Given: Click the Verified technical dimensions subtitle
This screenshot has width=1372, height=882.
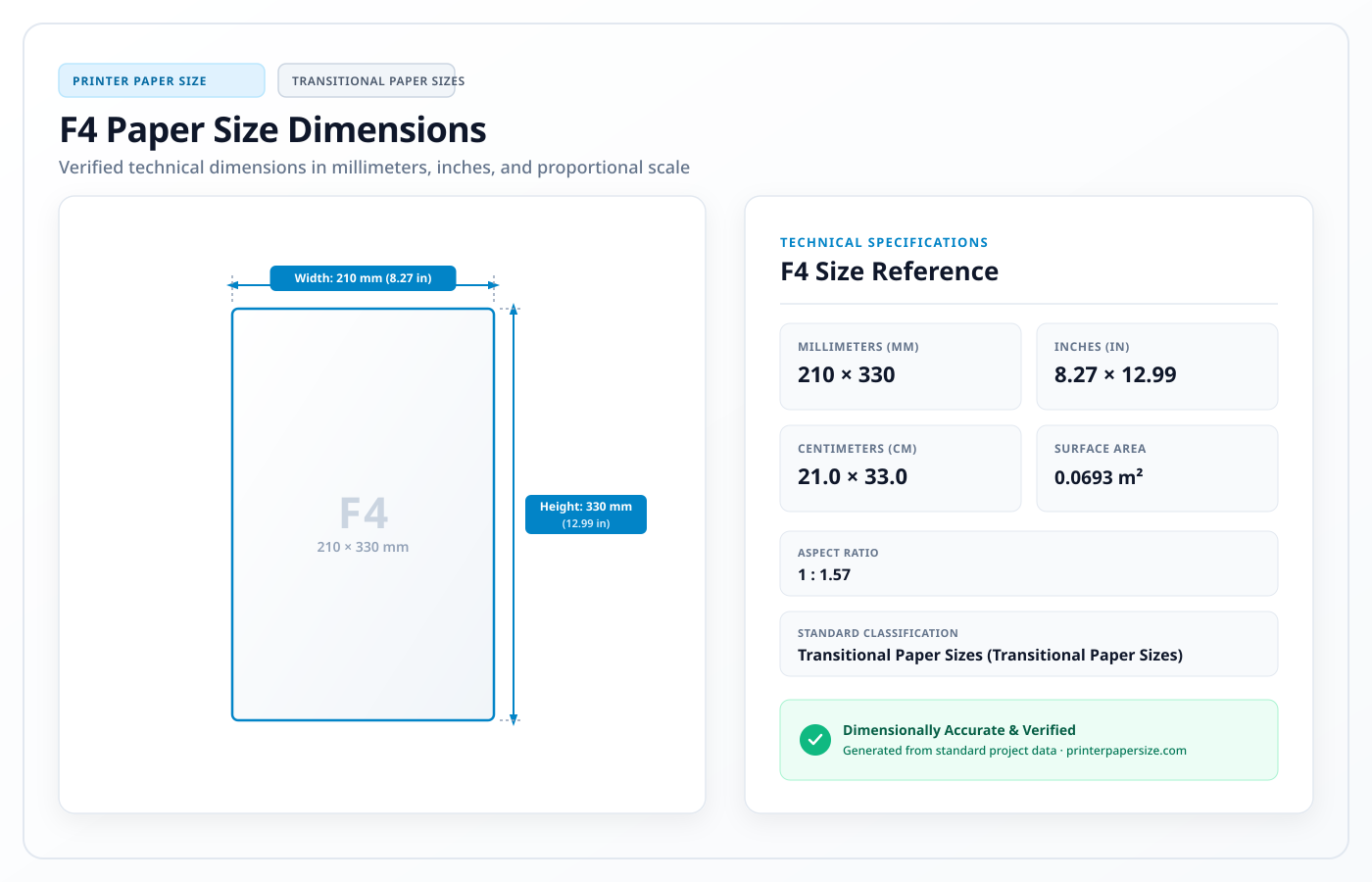Looking at the screenshot, I should click(x=374, y=168).
